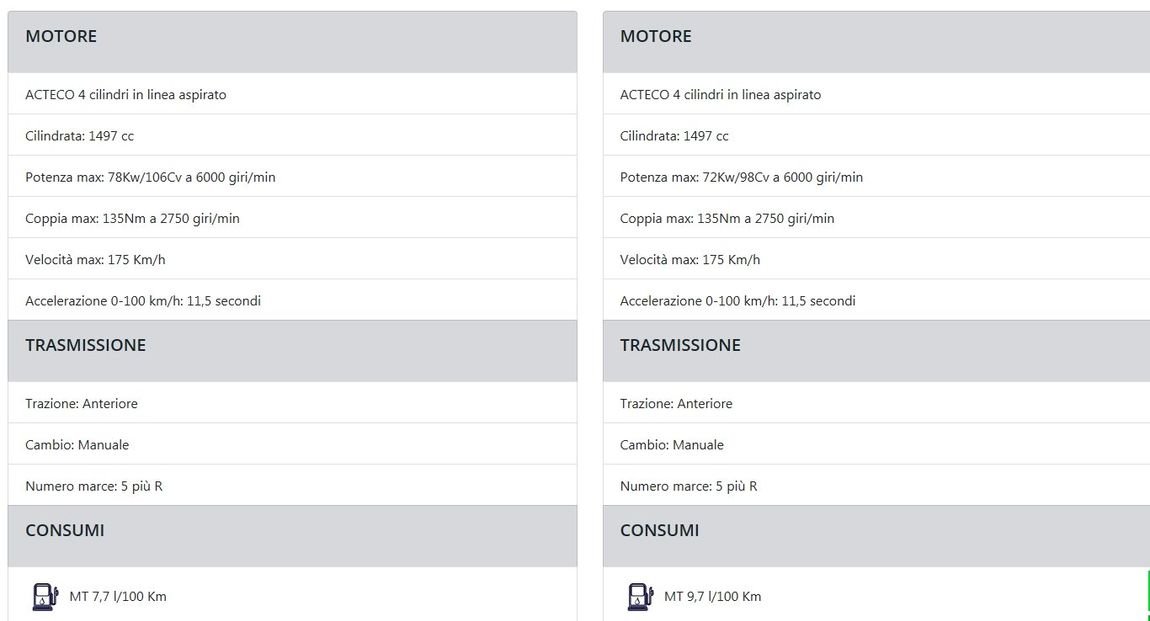This screenshot has width=1150, height=621.
Task: Click right Accelerazione 0-100 km/h row
Action: tap(876, 301)
